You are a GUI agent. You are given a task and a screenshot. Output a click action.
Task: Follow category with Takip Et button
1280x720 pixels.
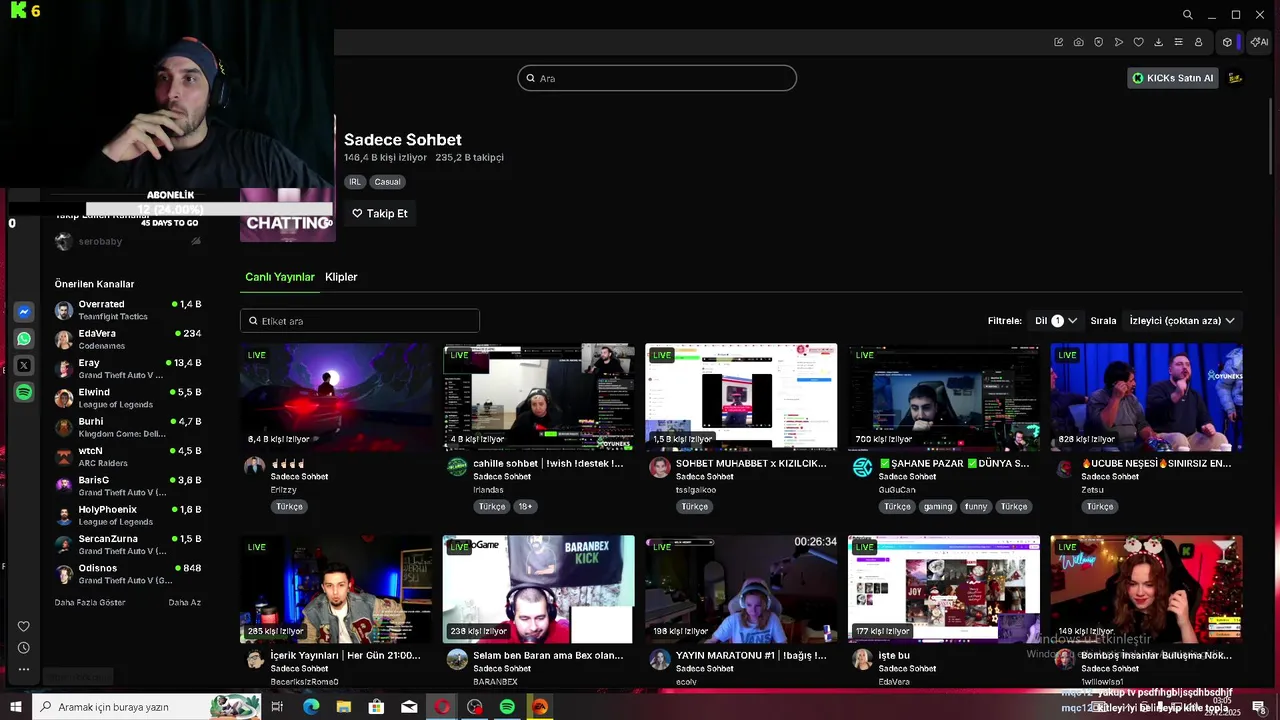click(380, 213)
